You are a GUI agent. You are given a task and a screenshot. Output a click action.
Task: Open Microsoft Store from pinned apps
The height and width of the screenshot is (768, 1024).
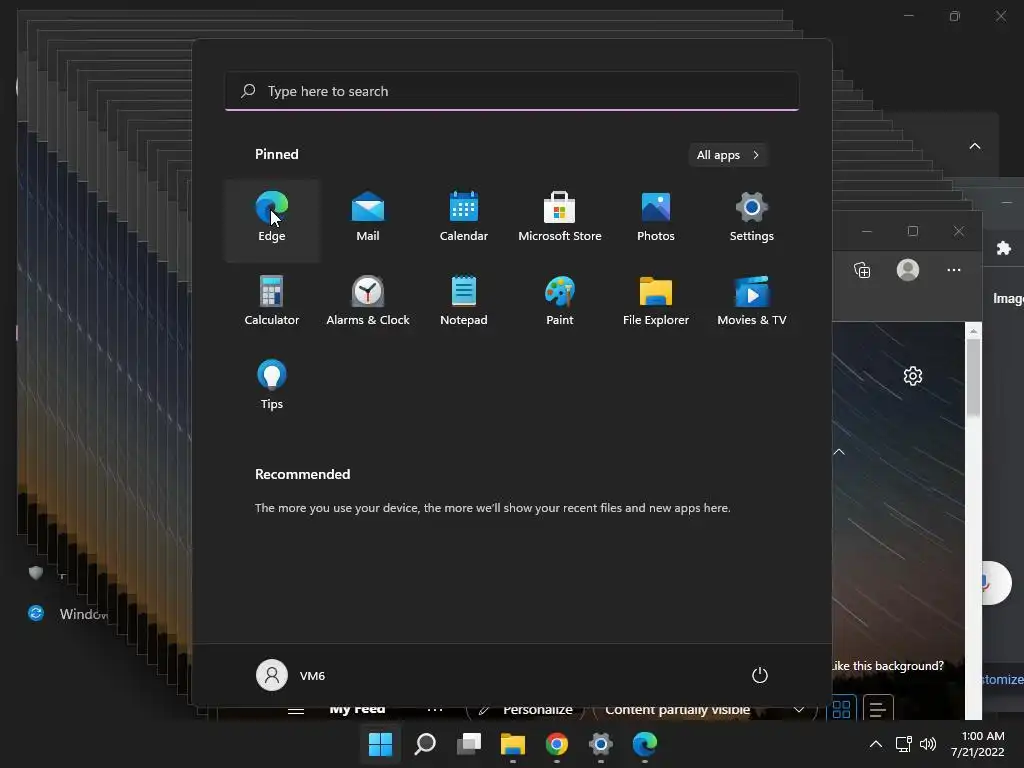[560, 219]
